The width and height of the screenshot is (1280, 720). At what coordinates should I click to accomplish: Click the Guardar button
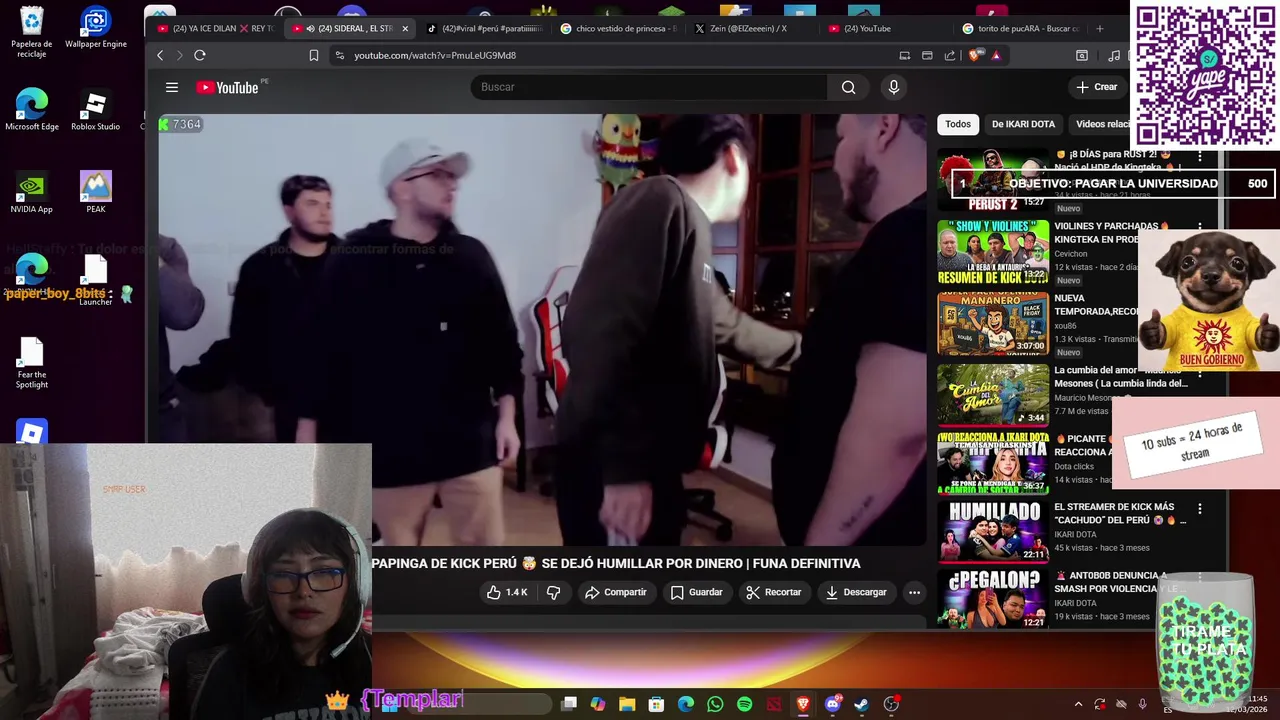click(x=696, y=592)
